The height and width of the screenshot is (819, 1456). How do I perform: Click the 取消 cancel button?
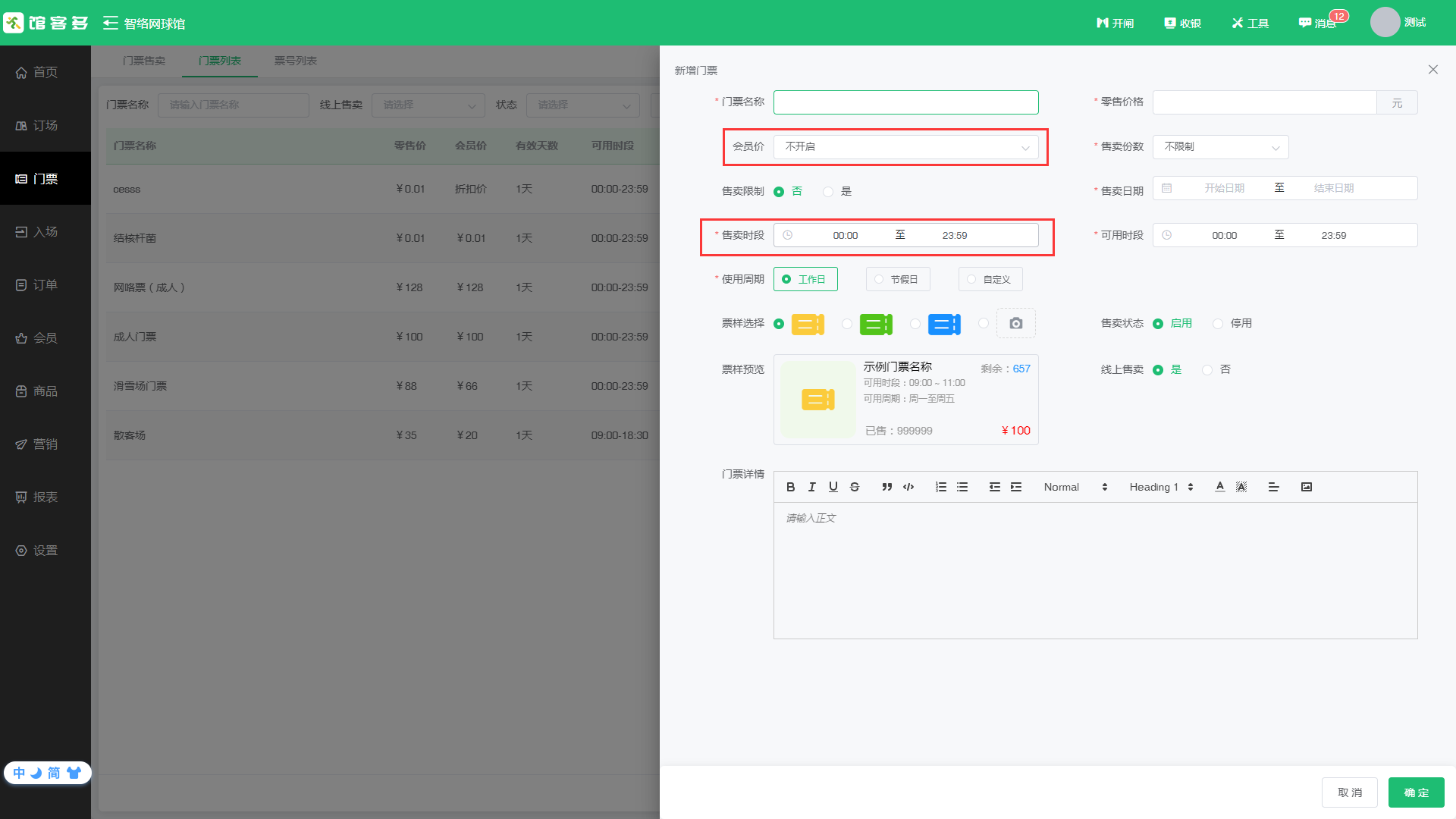1349,792
